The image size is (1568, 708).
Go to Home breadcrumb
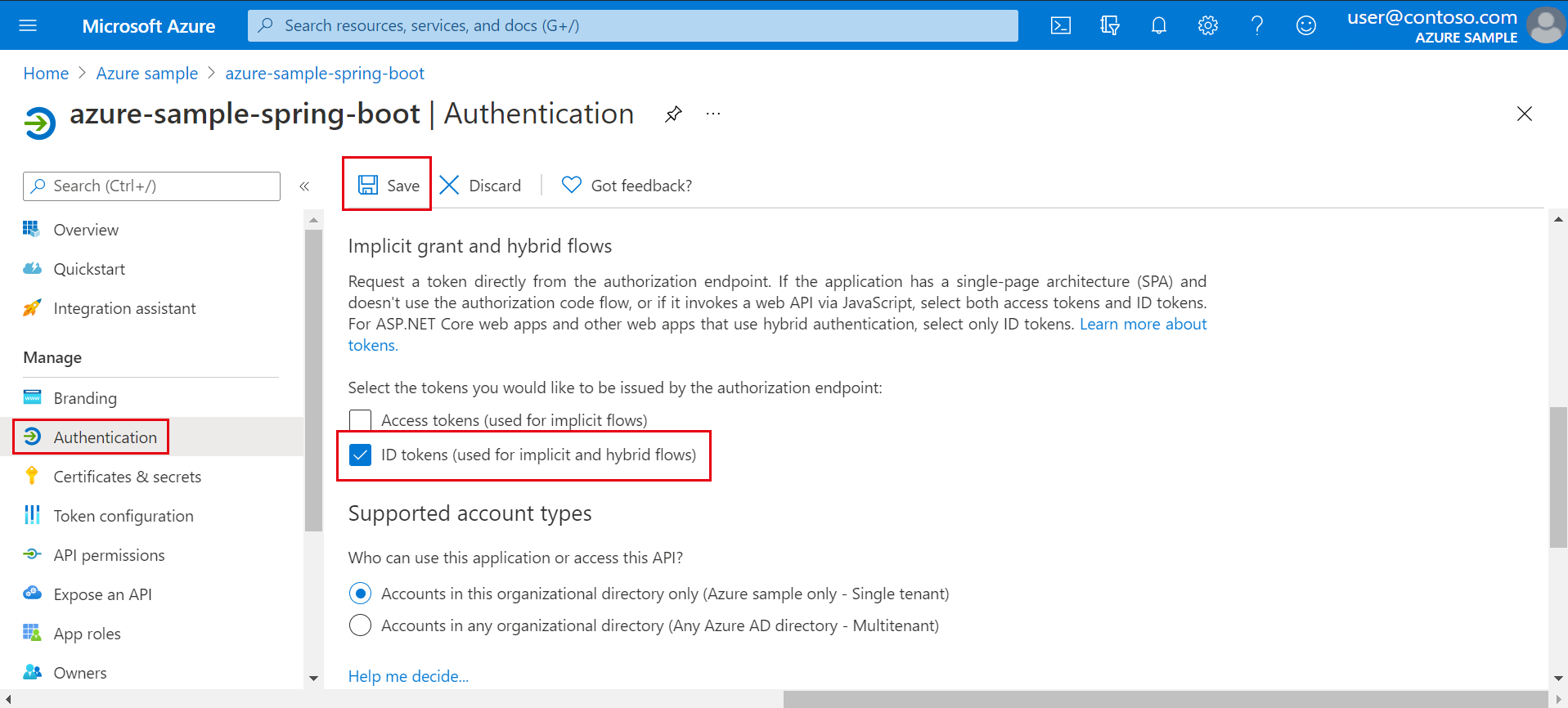point(46,74)
